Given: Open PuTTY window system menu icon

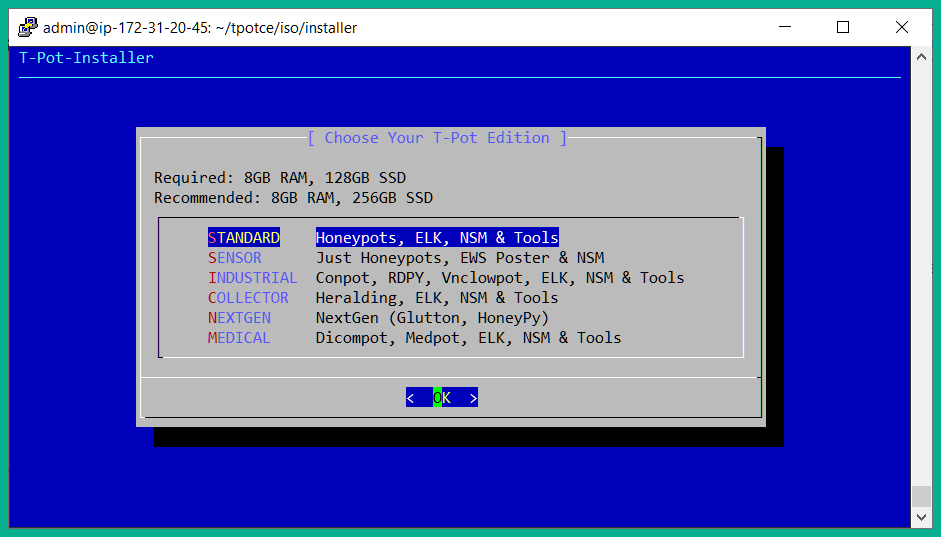Looking at the screenshot, I should pyautogui.click(x=28, y=27).
